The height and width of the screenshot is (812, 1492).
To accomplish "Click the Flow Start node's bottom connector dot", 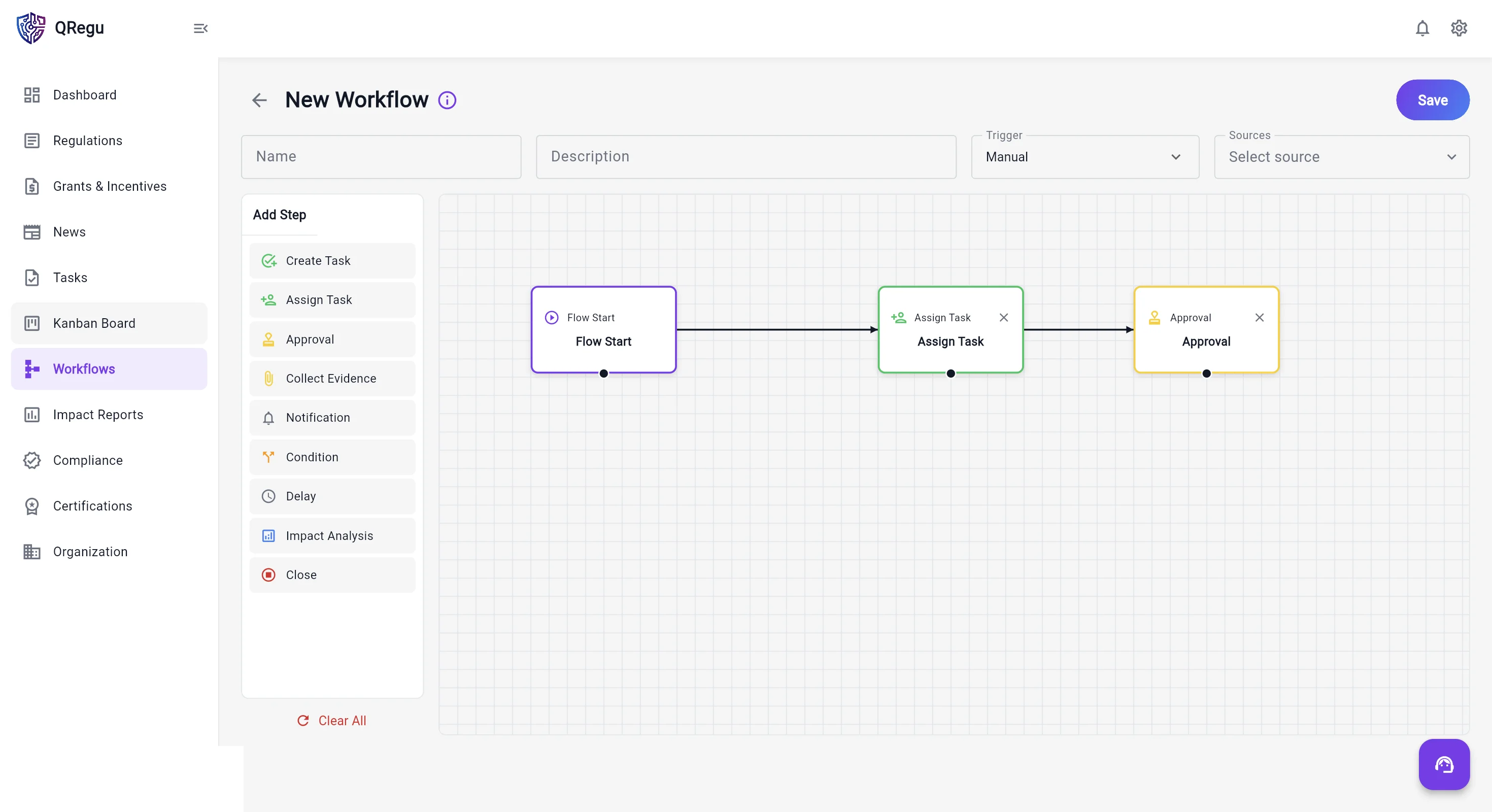I will (603, 374).
